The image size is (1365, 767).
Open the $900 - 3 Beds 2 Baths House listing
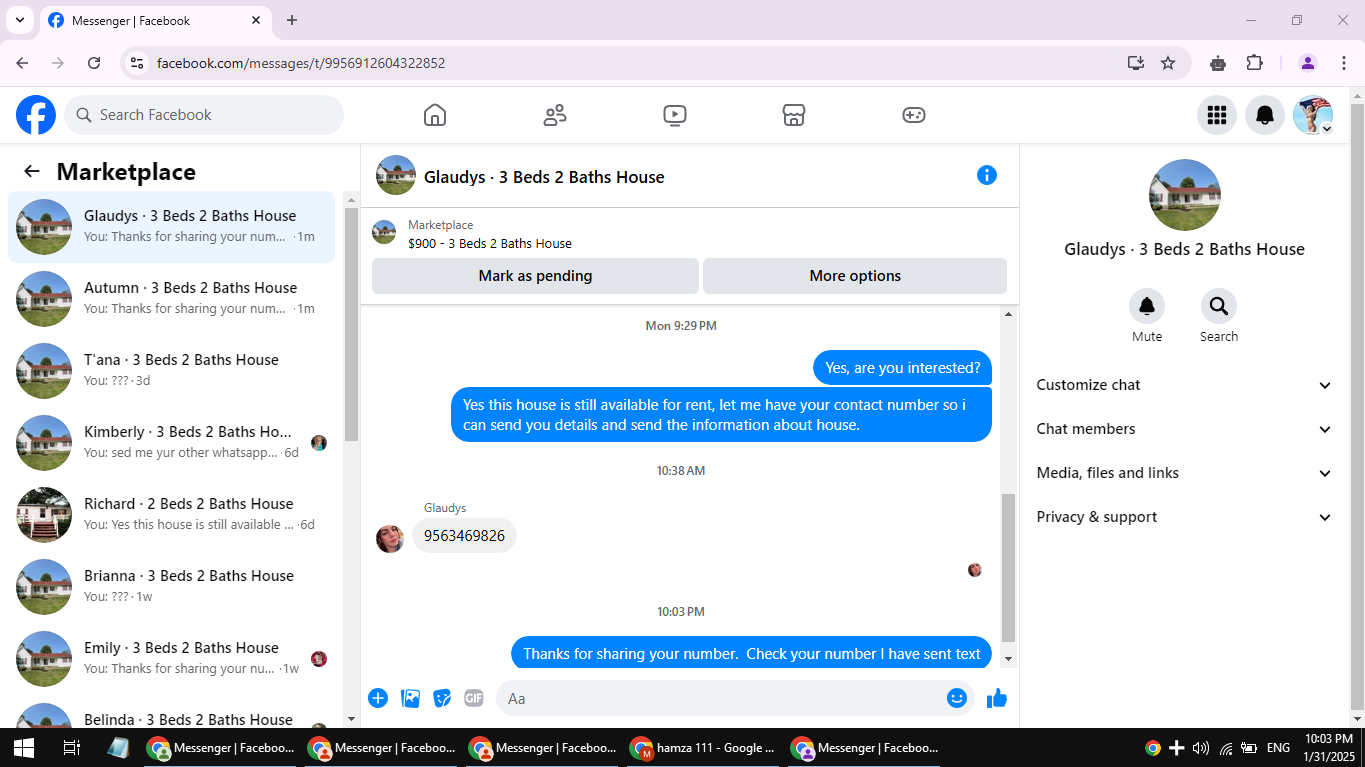[x=490, y=243]
